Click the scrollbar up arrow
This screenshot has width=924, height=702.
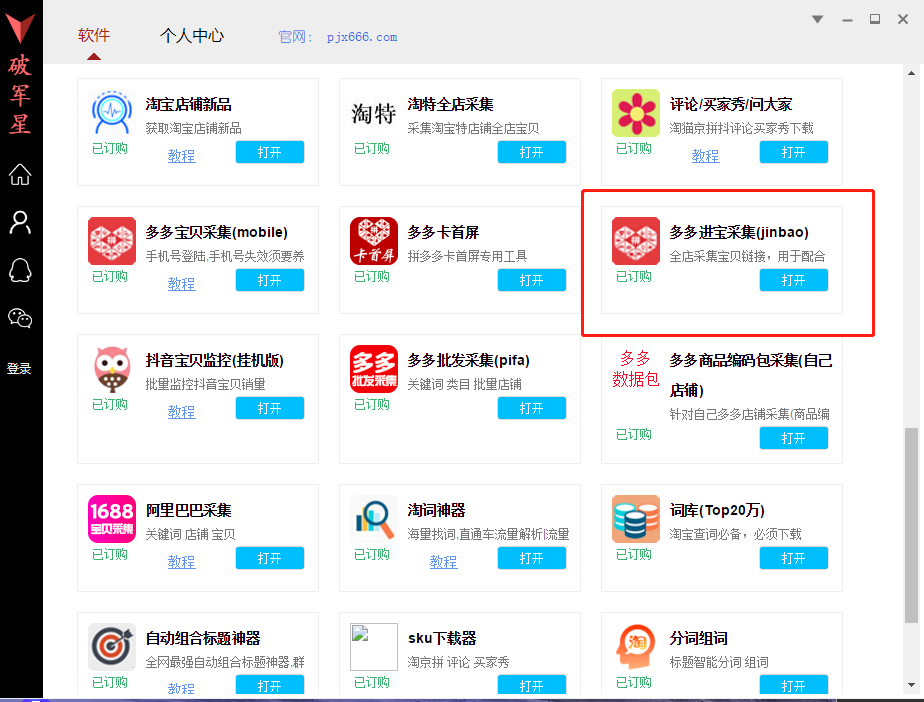click(x=912, y=74)
